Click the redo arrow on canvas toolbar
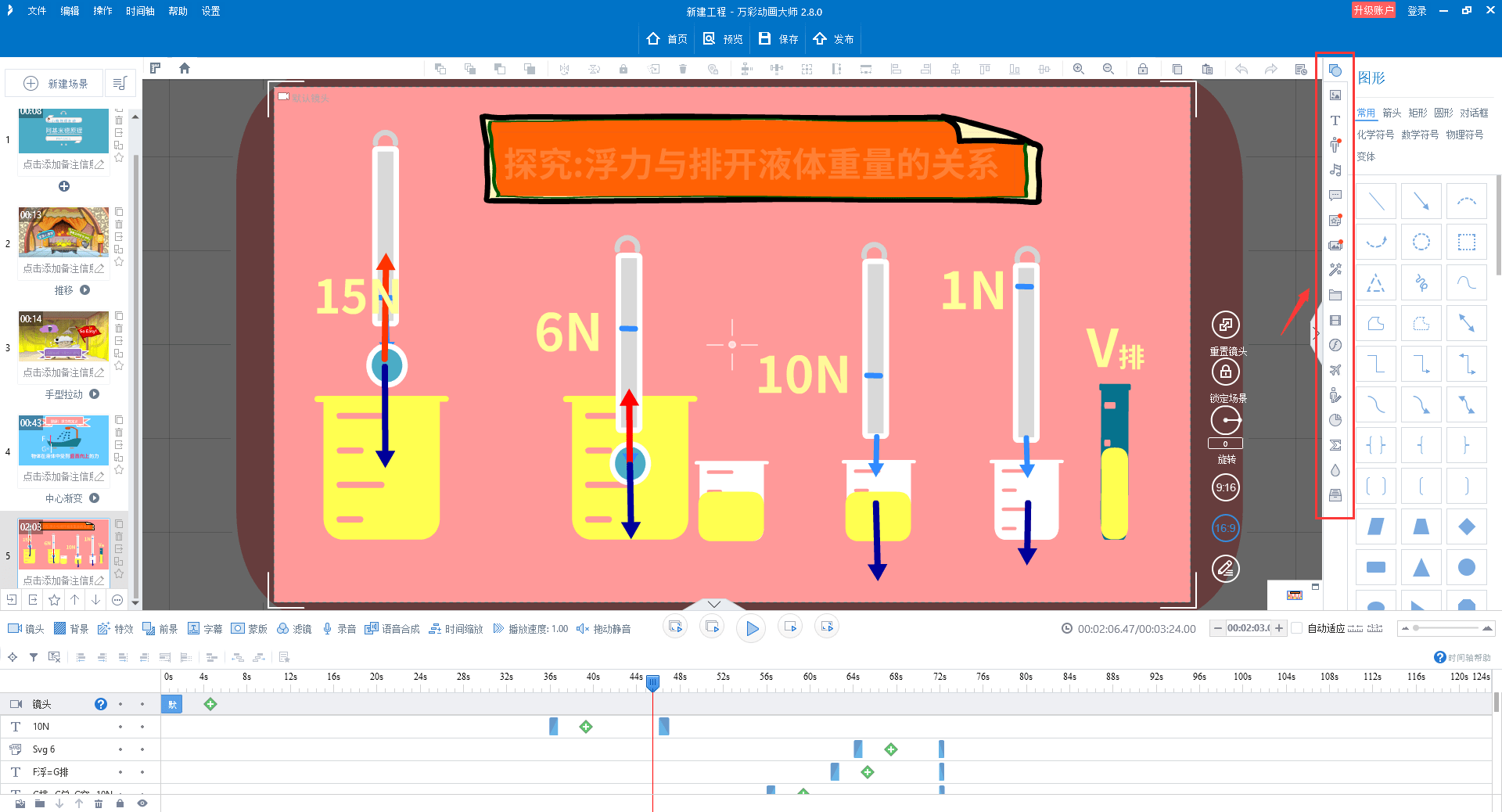 (1271, 69)
